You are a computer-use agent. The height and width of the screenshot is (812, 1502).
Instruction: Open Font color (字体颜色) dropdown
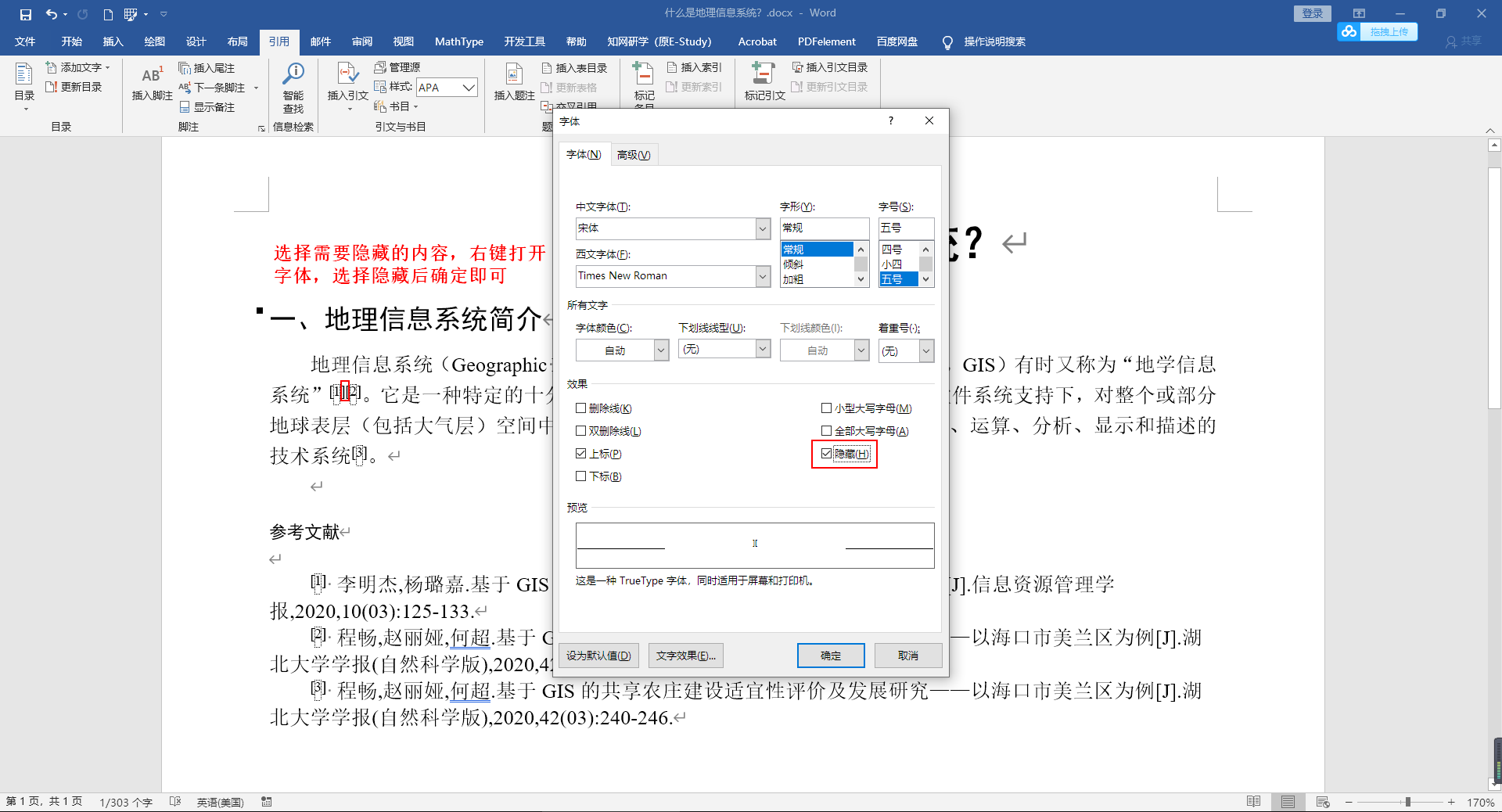tap(661, 350)
